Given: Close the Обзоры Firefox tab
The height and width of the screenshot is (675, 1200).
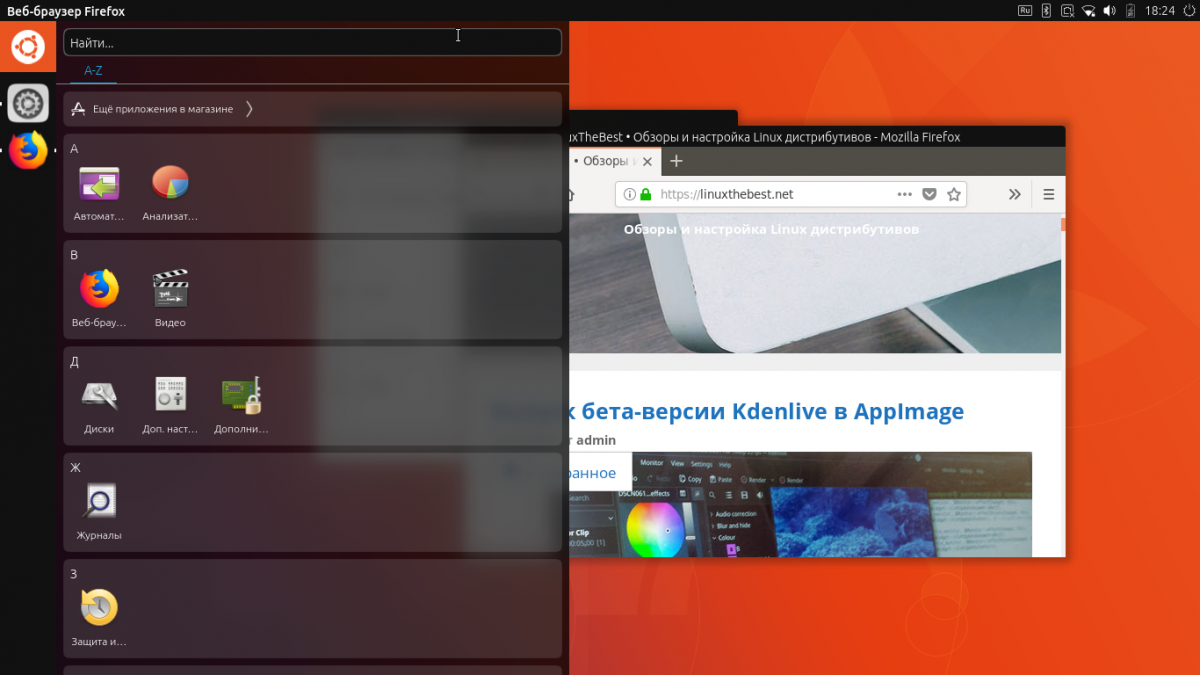Looking at the screenshot, I should coord(647,161).
